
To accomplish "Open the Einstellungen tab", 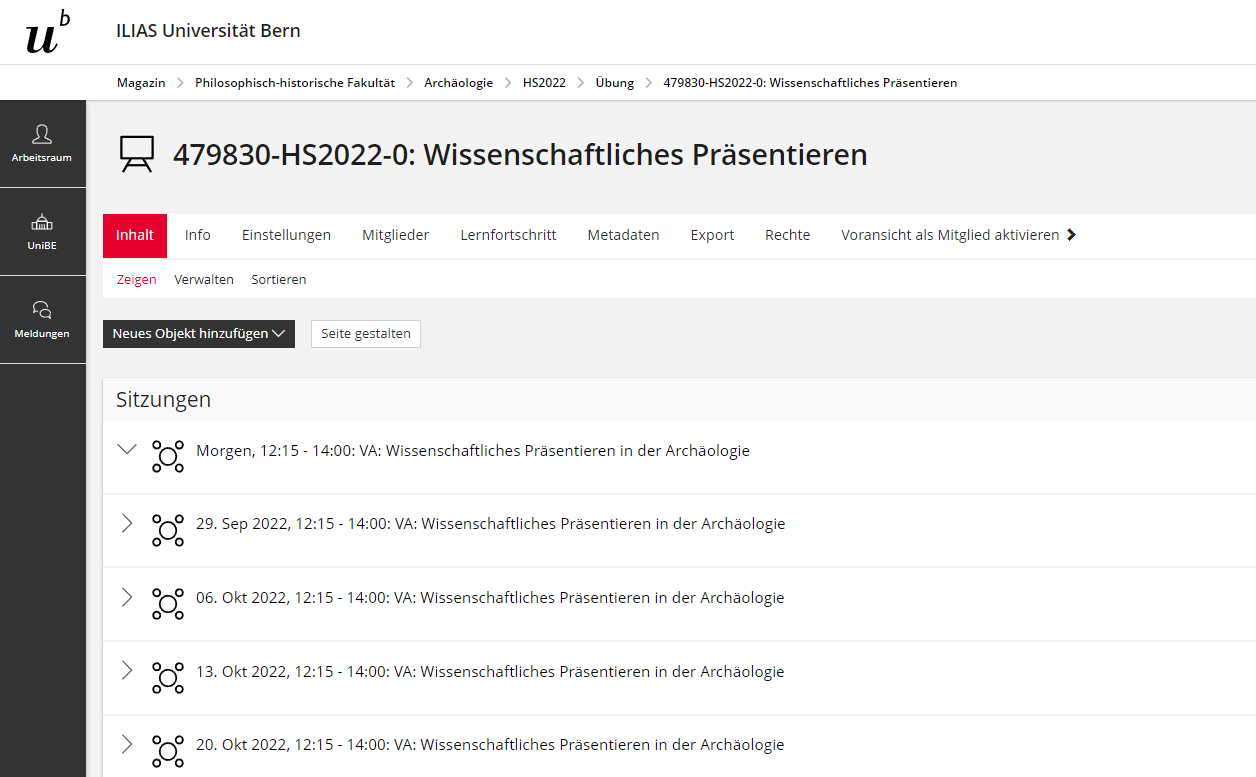I will [286, 235].
